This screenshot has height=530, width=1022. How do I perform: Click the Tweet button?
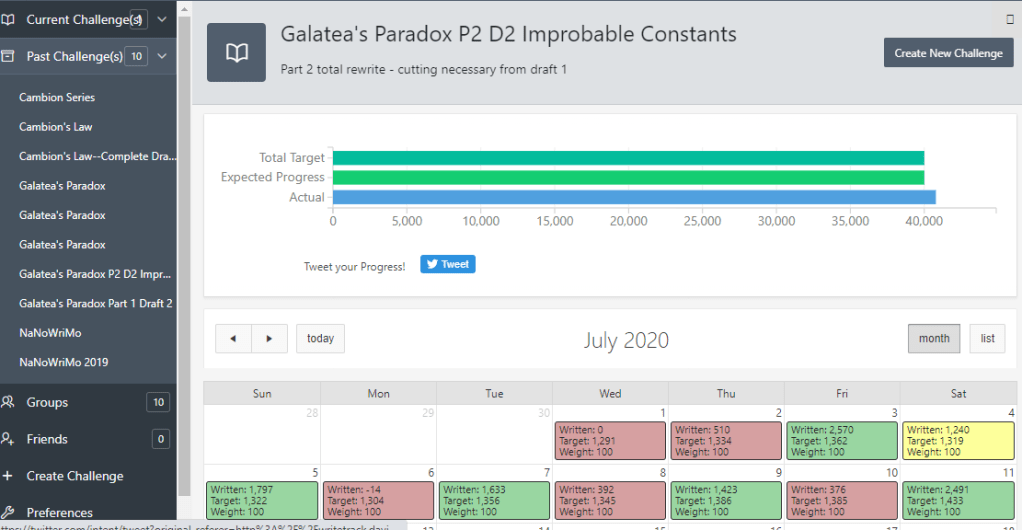pyautogui.click(x=447, y=265)
